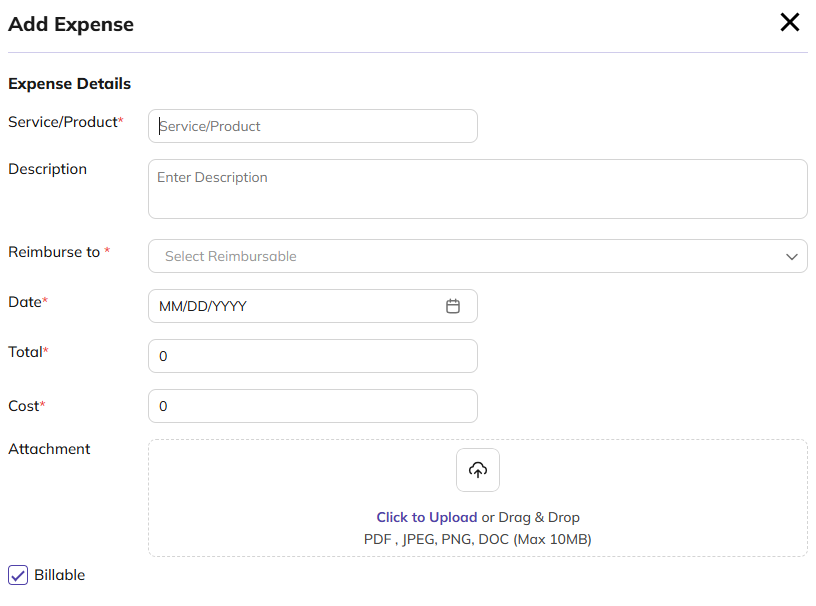Close the Add Expense dialog

tap(789, 23)
